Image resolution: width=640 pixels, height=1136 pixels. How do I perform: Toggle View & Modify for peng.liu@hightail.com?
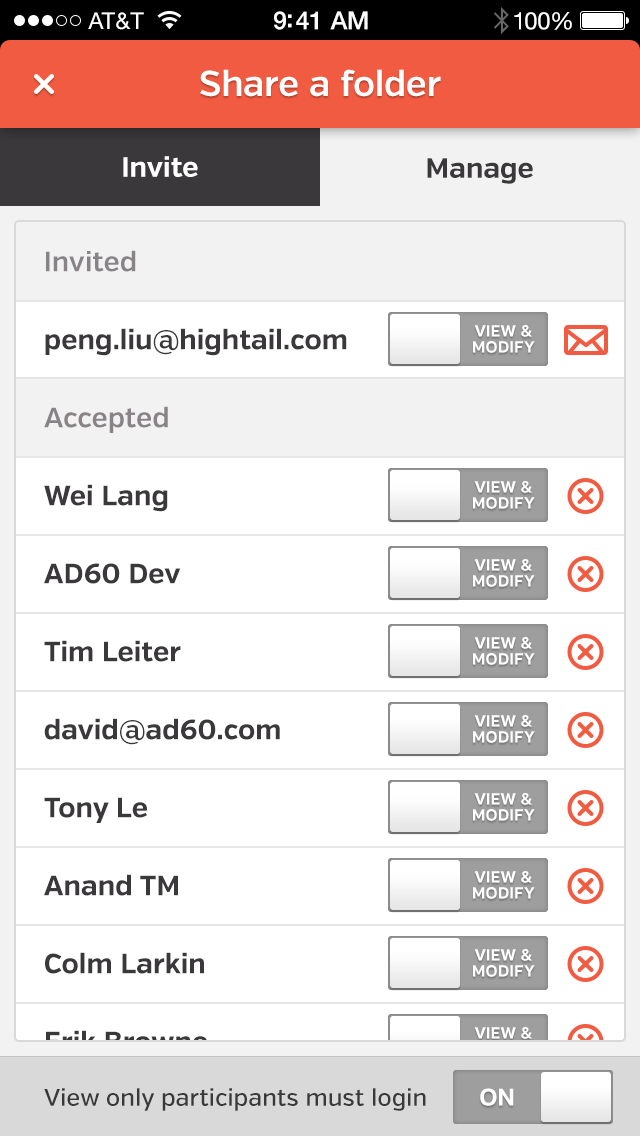(x=468, y=340)
